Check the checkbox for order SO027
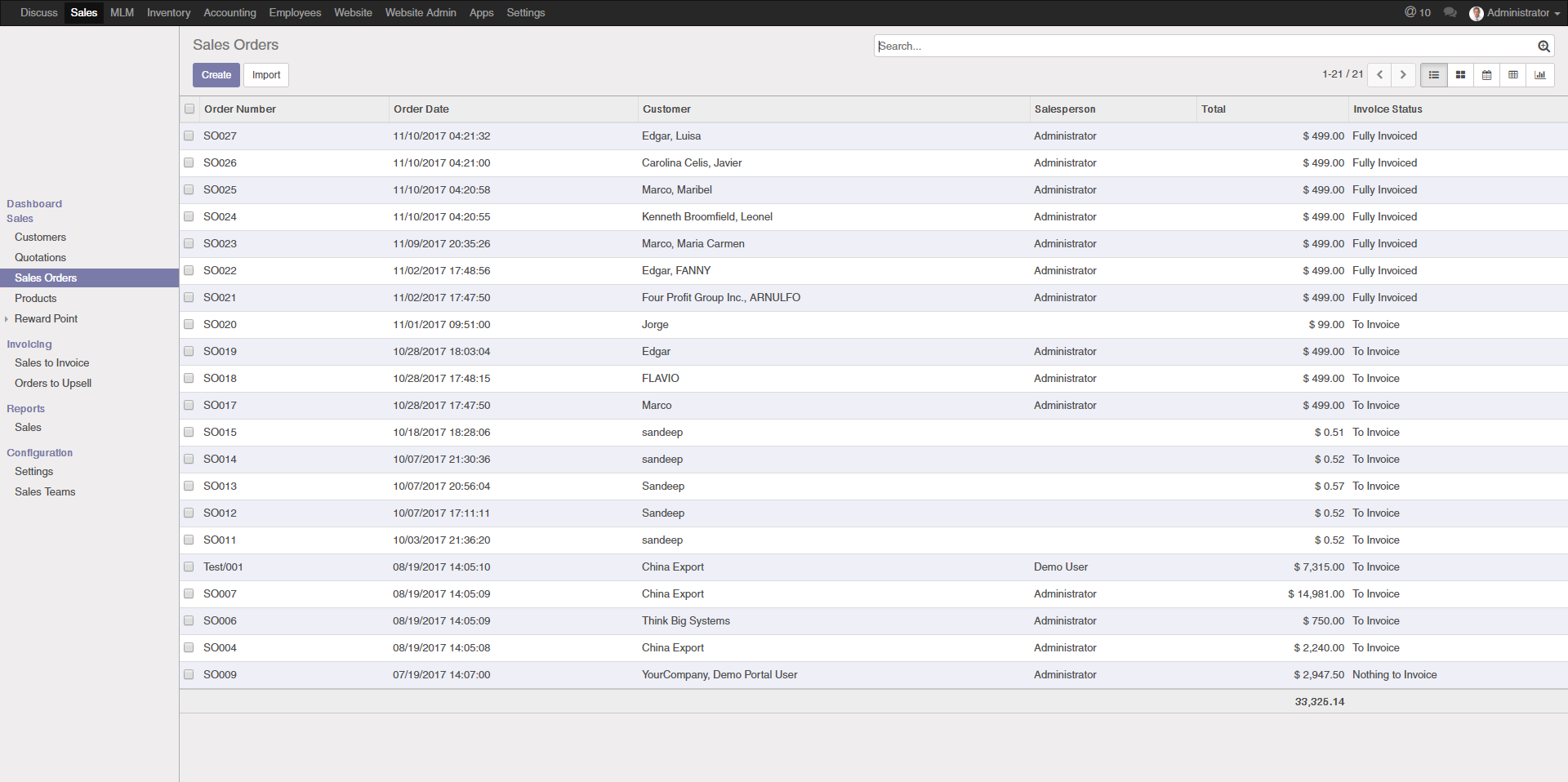 coord(189,136)
